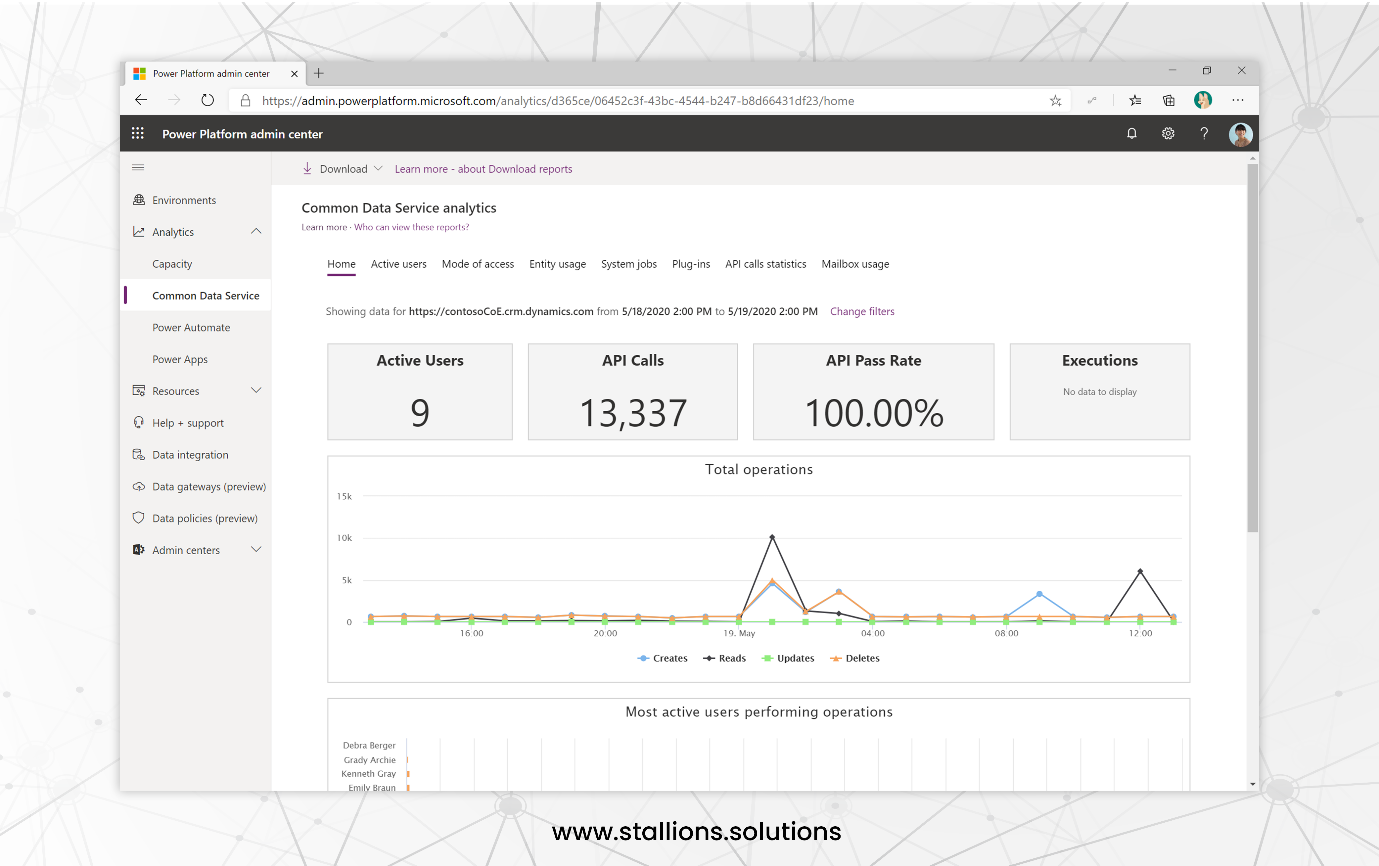Open browser collections icon

1168,100
